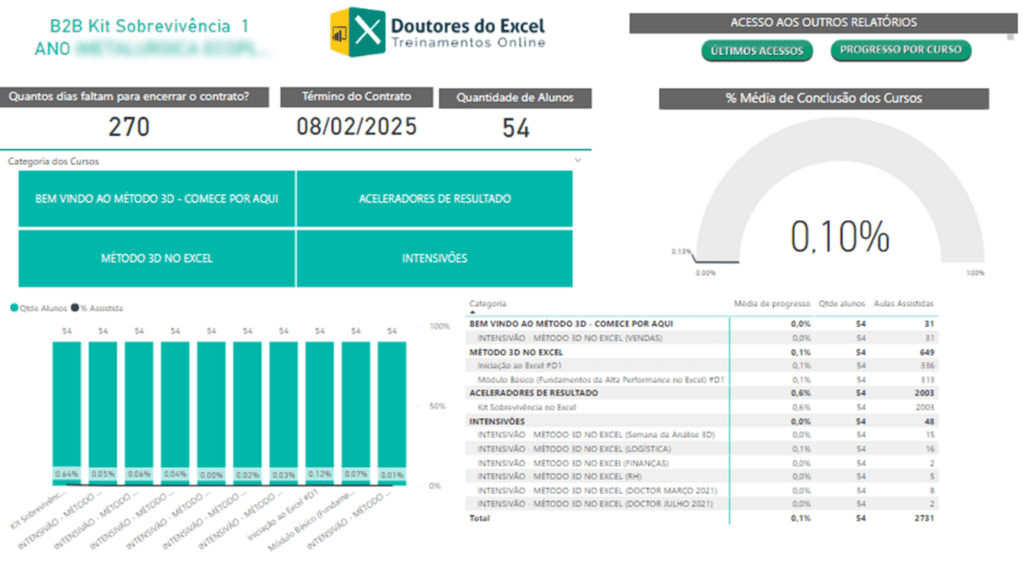Screen dimensions: 1024x576
Task: Click the Término do Contrato date card
Action: click(356, 127)
